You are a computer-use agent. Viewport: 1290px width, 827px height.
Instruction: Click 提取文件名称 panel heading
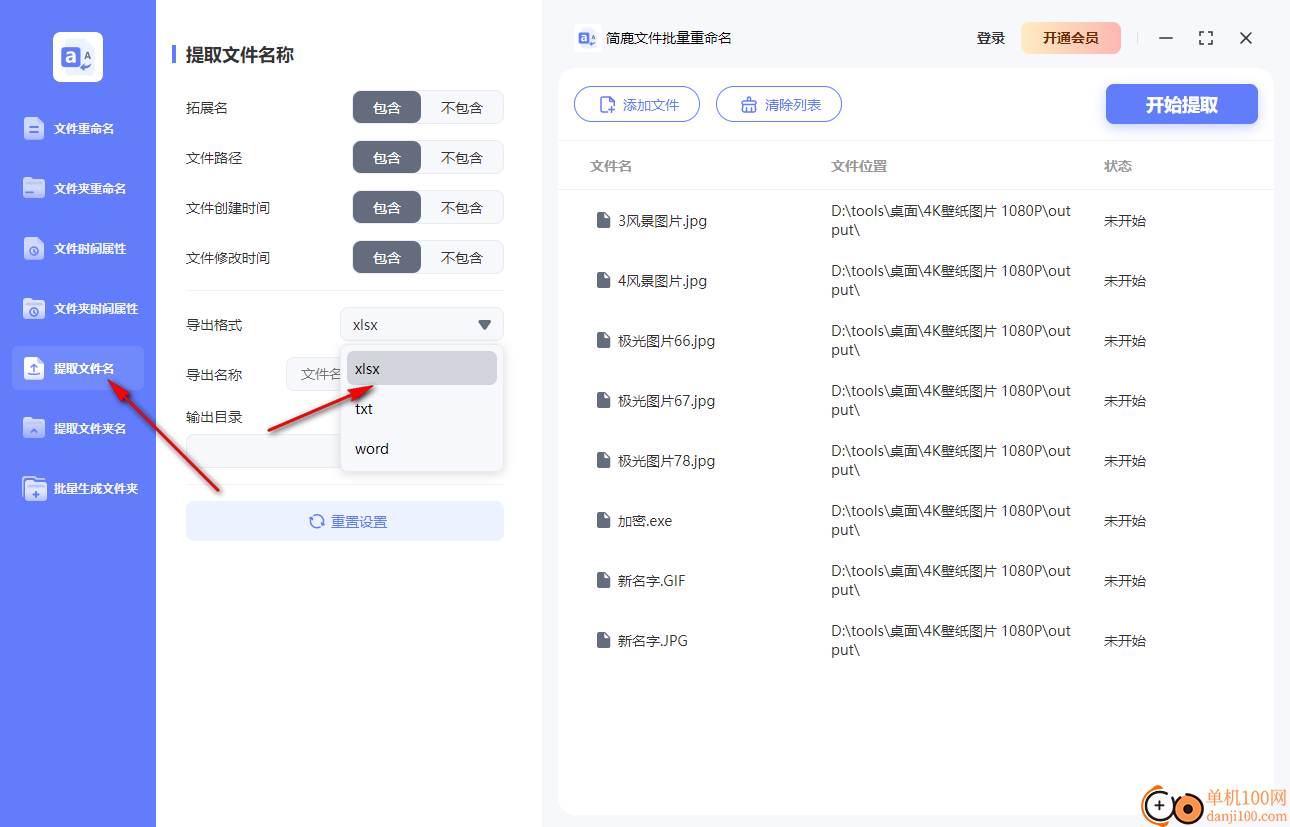click(240, 55)
